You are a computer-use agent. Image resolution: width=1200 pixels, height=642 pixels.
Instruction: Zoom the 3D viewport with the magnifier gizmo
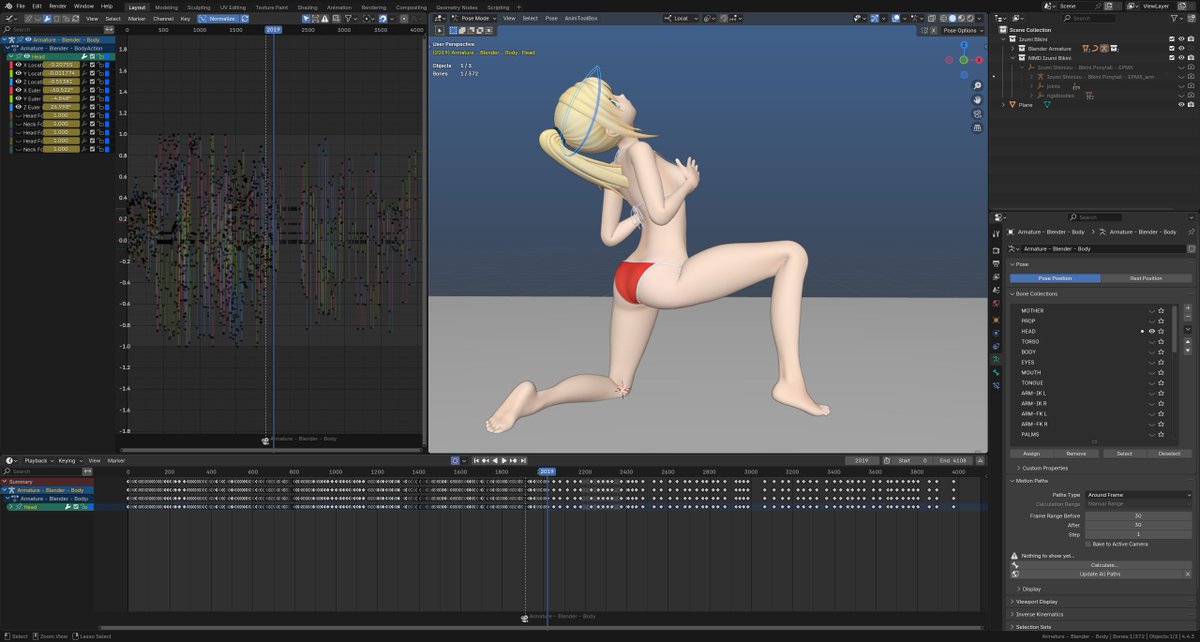click(977, 86)
